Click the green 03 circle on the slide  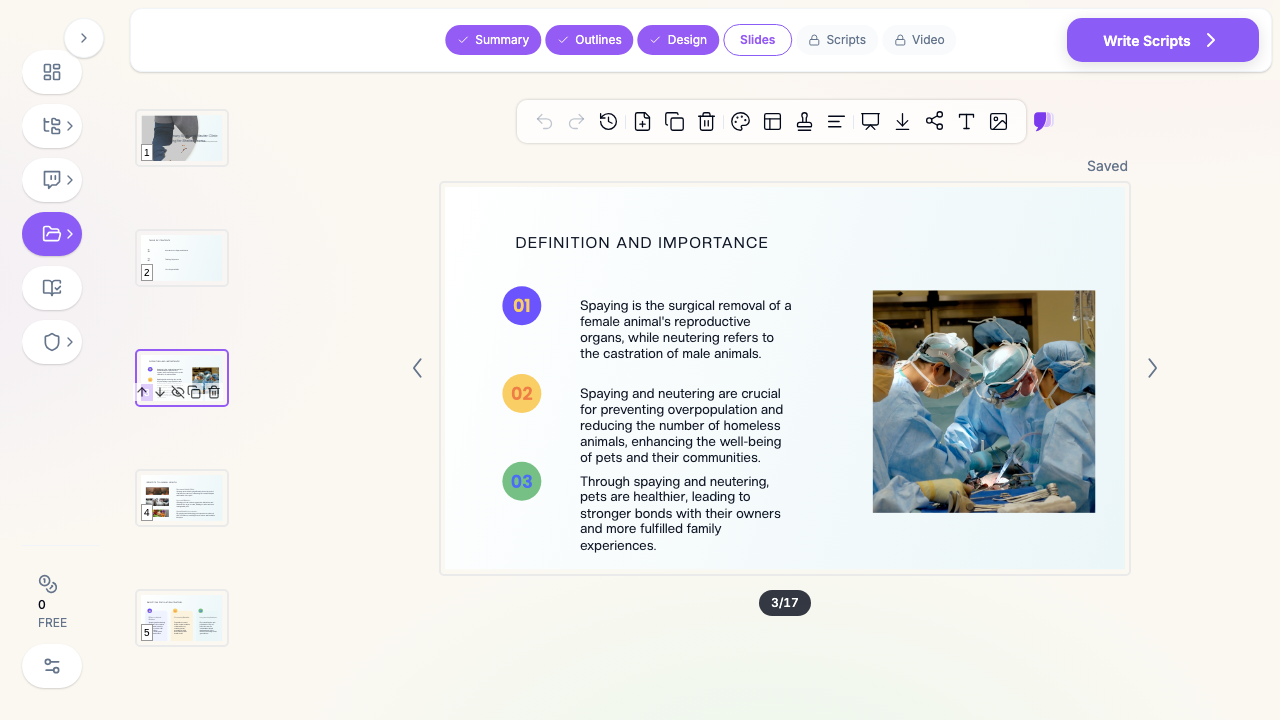(522, 482)
